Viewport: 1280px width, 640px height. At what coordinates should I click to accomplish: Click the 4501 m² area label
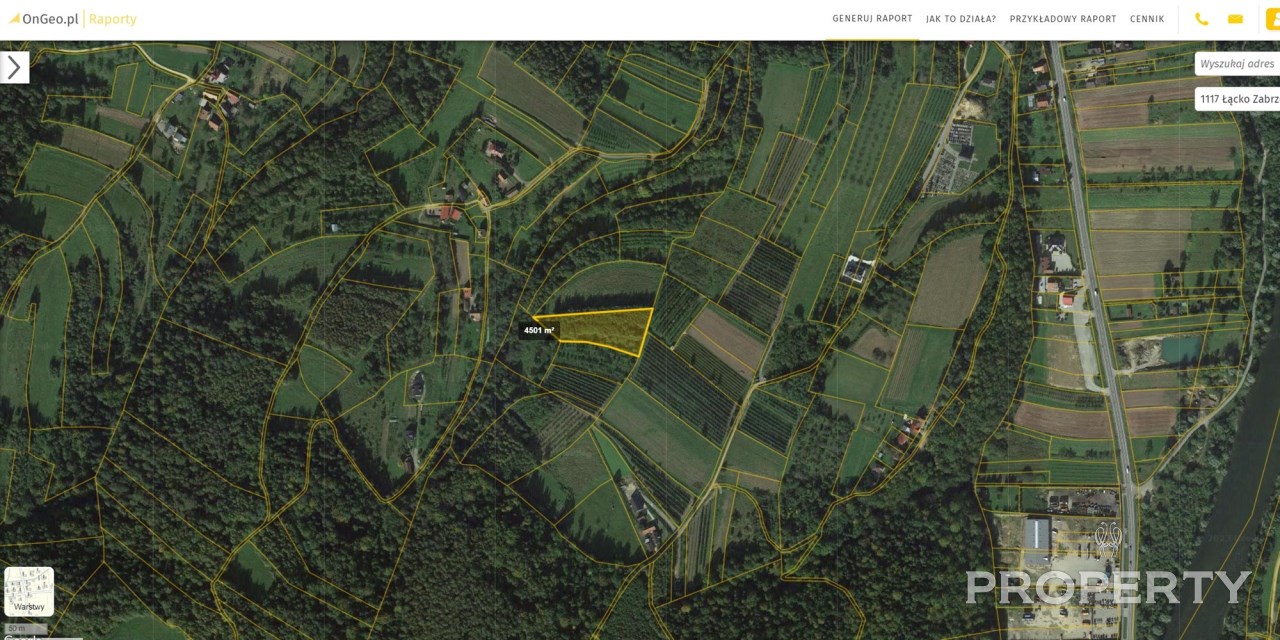click(539, 330)
